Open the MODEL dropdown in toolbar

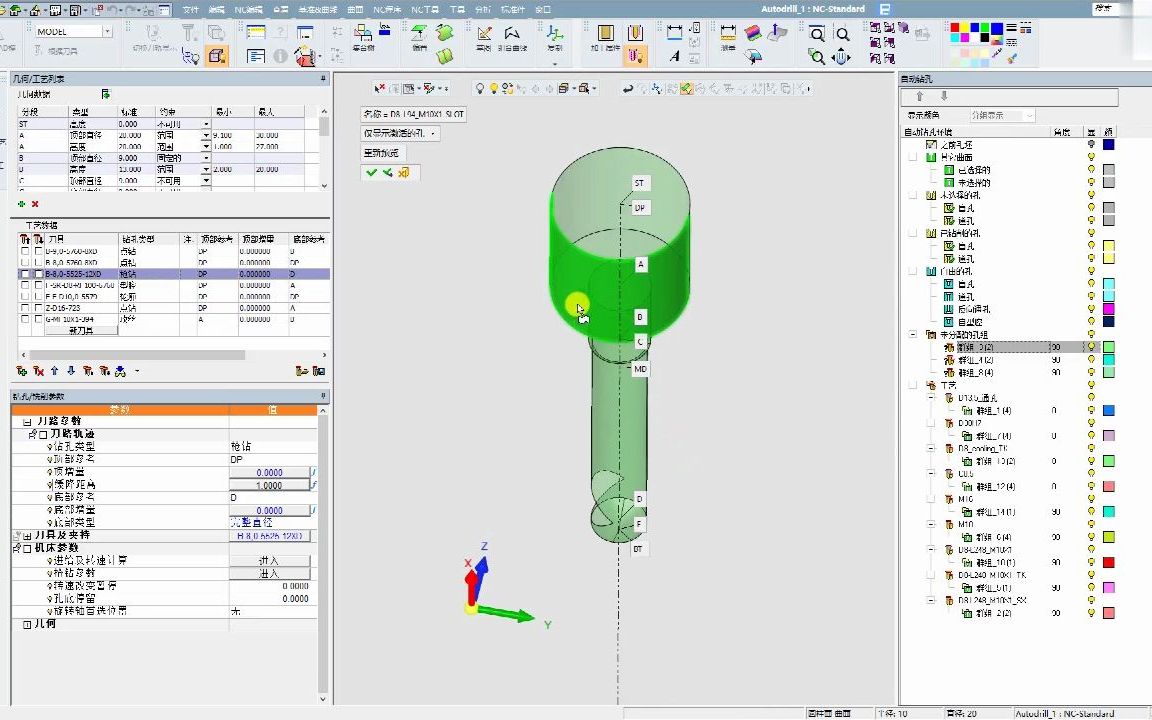(x=106, y=32)
